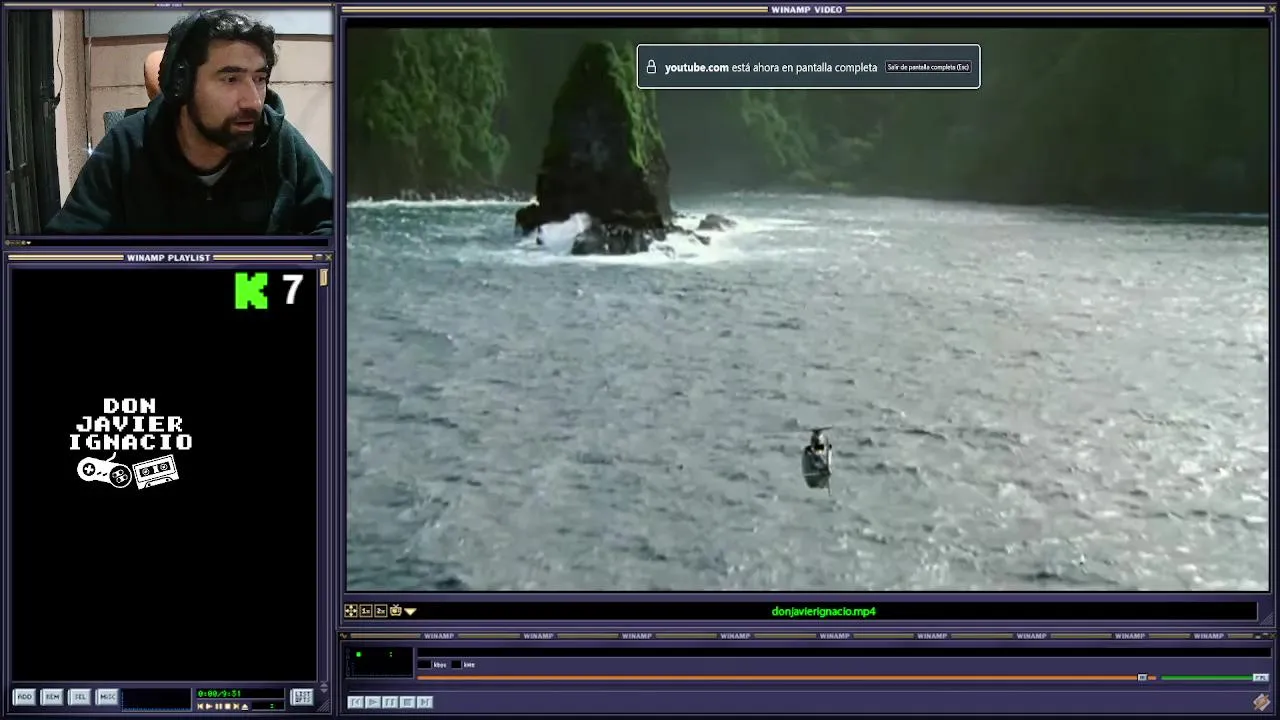Click mini Play button in playlist footer
This screenshot has width=1280, height=720.
pos(209,706)
